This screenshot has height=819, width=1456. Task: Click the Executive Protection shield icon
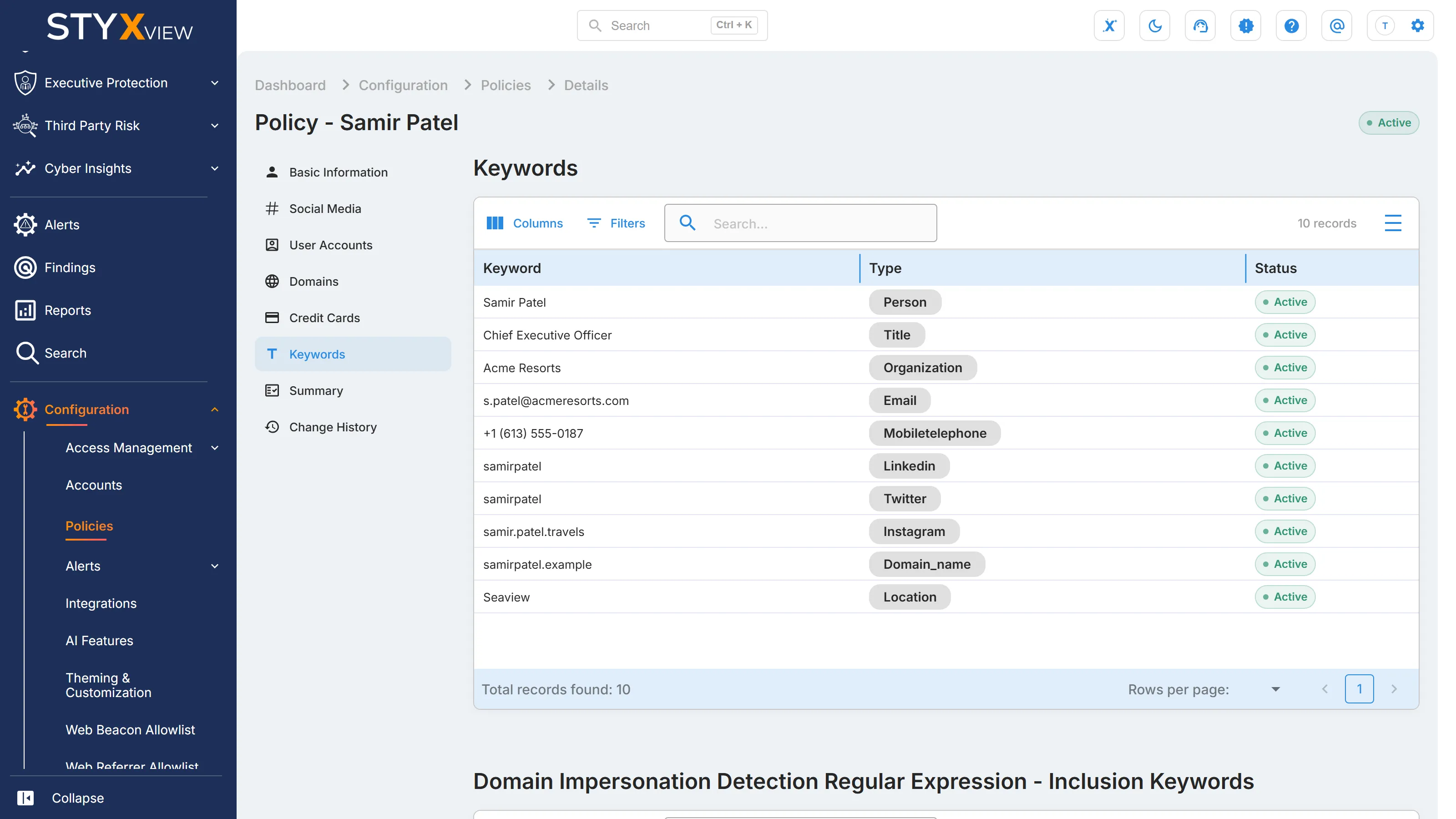pyautogui.click(x=25, y=82)
